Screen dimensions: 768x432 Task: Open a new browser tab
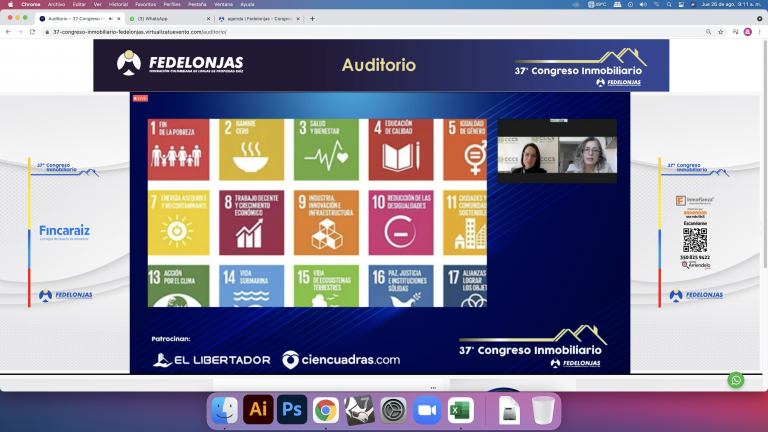point(312,19)
